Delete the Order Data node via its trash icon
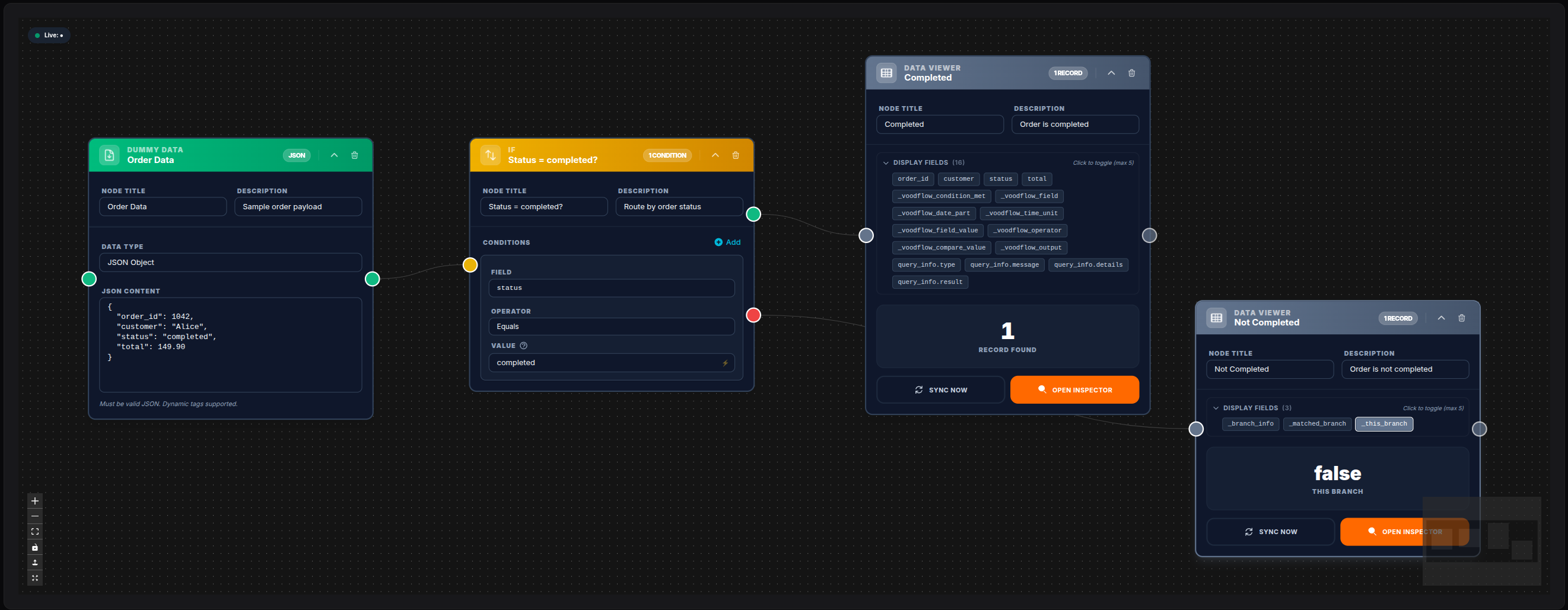 355,155
